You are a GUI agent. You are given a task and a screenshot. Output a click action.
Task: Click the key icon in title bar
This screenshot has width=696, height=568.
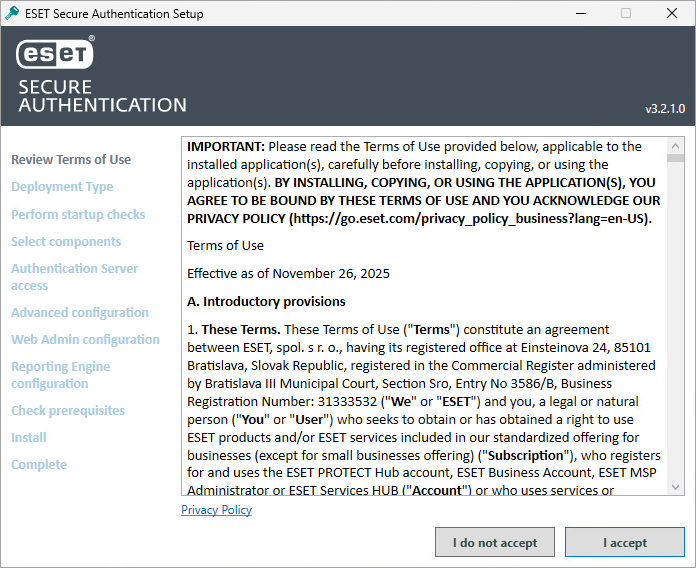(x=12, y=13)
